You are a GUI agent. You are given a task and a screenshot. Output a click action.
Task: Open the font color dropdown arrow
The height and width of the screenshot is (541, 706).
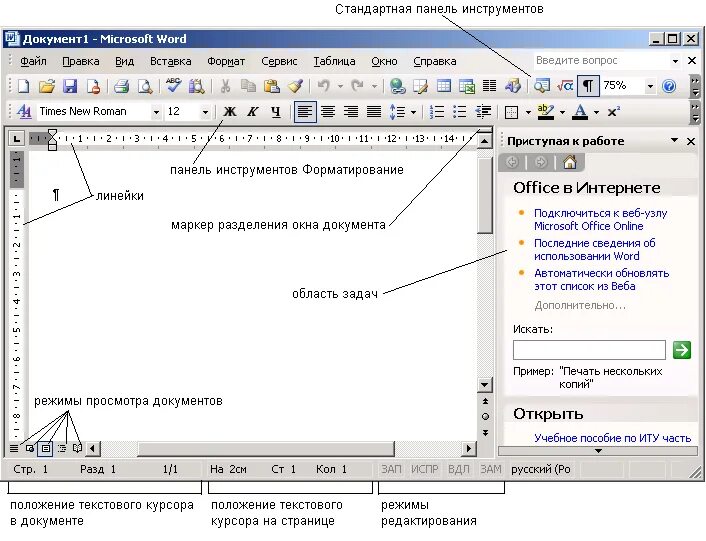point(597,112)
